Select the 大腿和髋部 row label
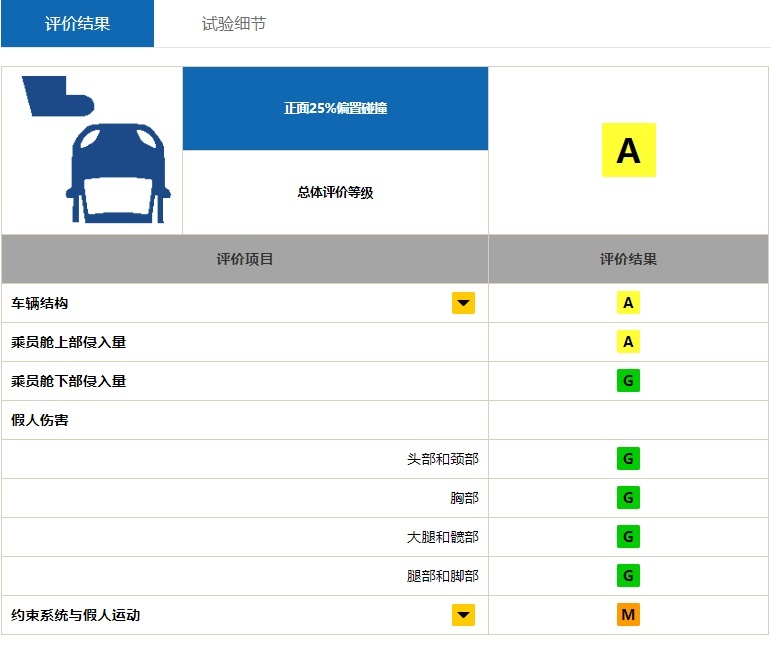 tap(442, 537)
